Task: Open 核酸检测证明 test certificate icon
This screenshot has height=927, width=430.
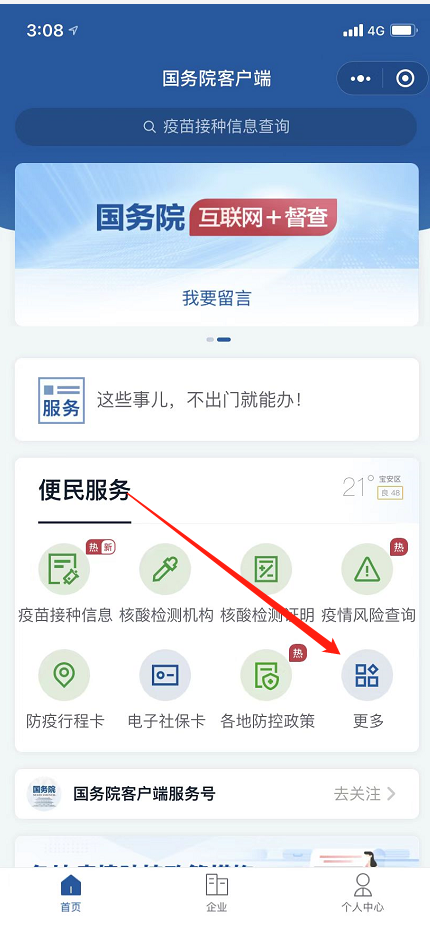Action: point(266,569)
